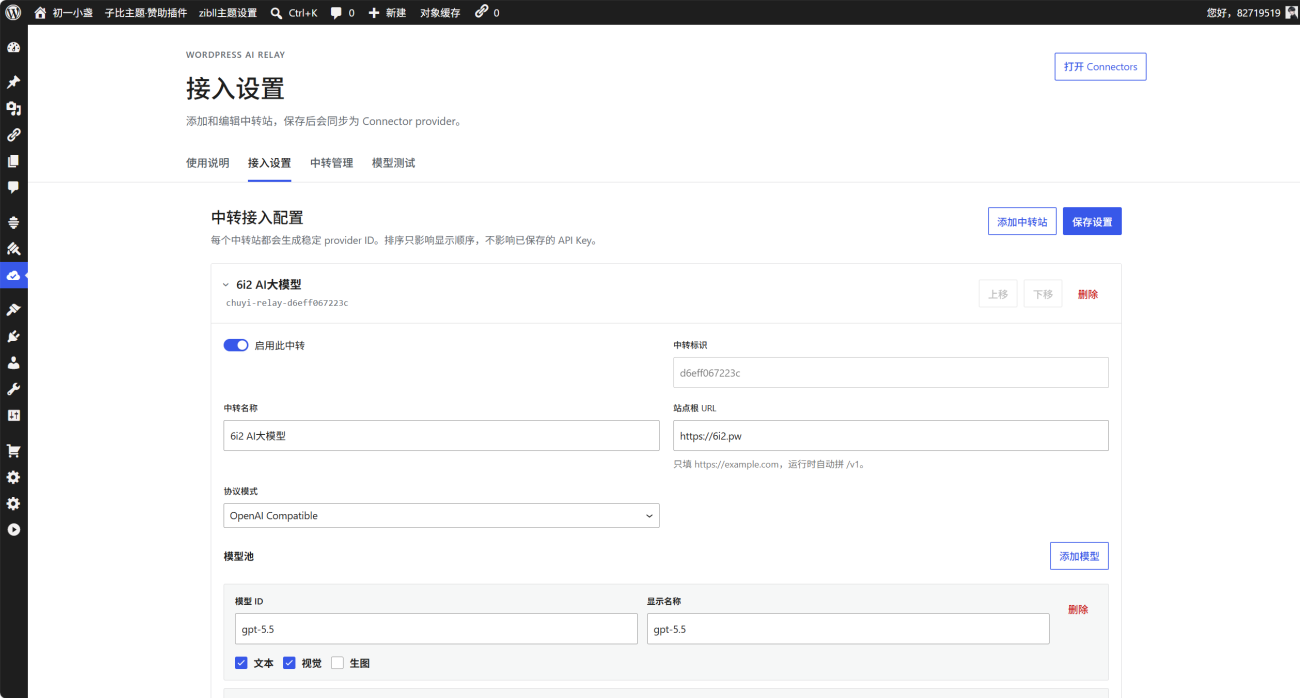
Task: Focus 显示名称 input gpt-5.5
Action: [x=848, y=628]
